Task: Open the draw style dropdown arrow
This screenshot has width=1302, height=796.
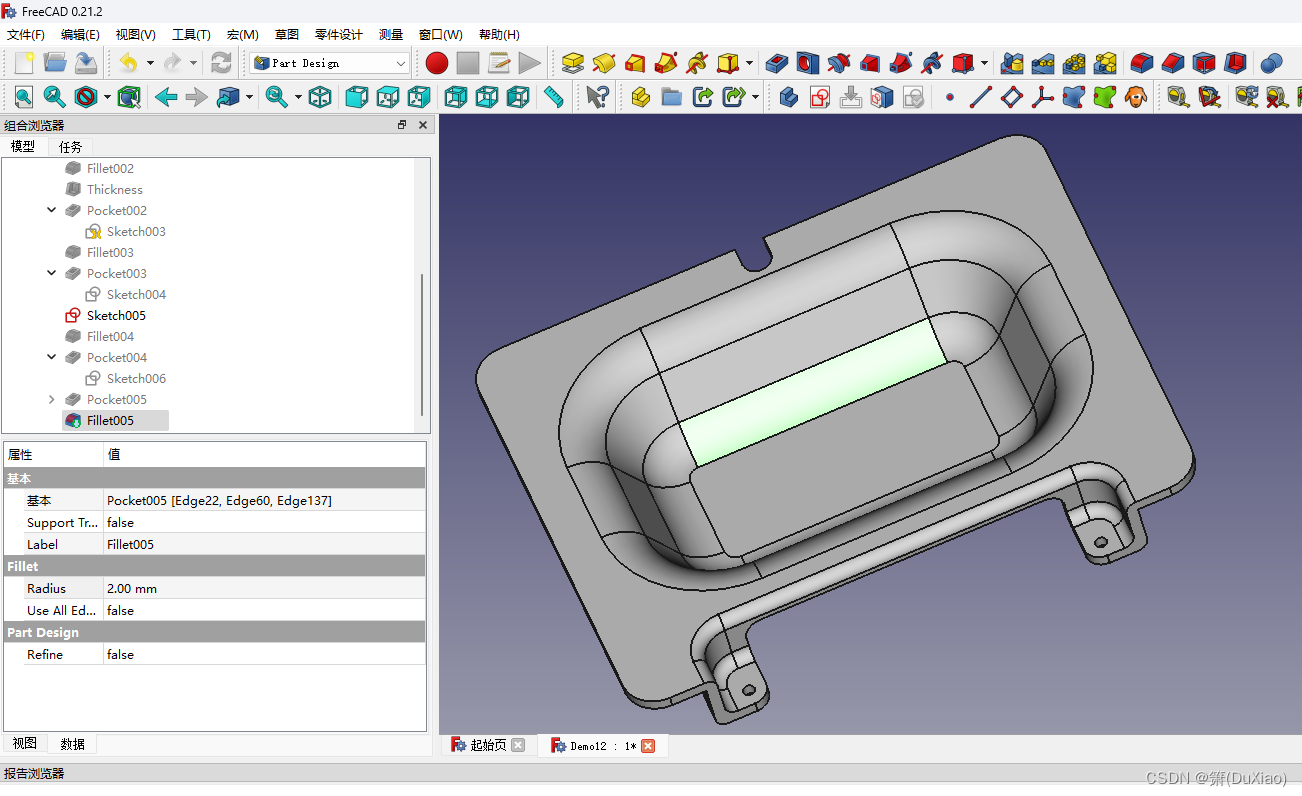Action: point(107,97)
